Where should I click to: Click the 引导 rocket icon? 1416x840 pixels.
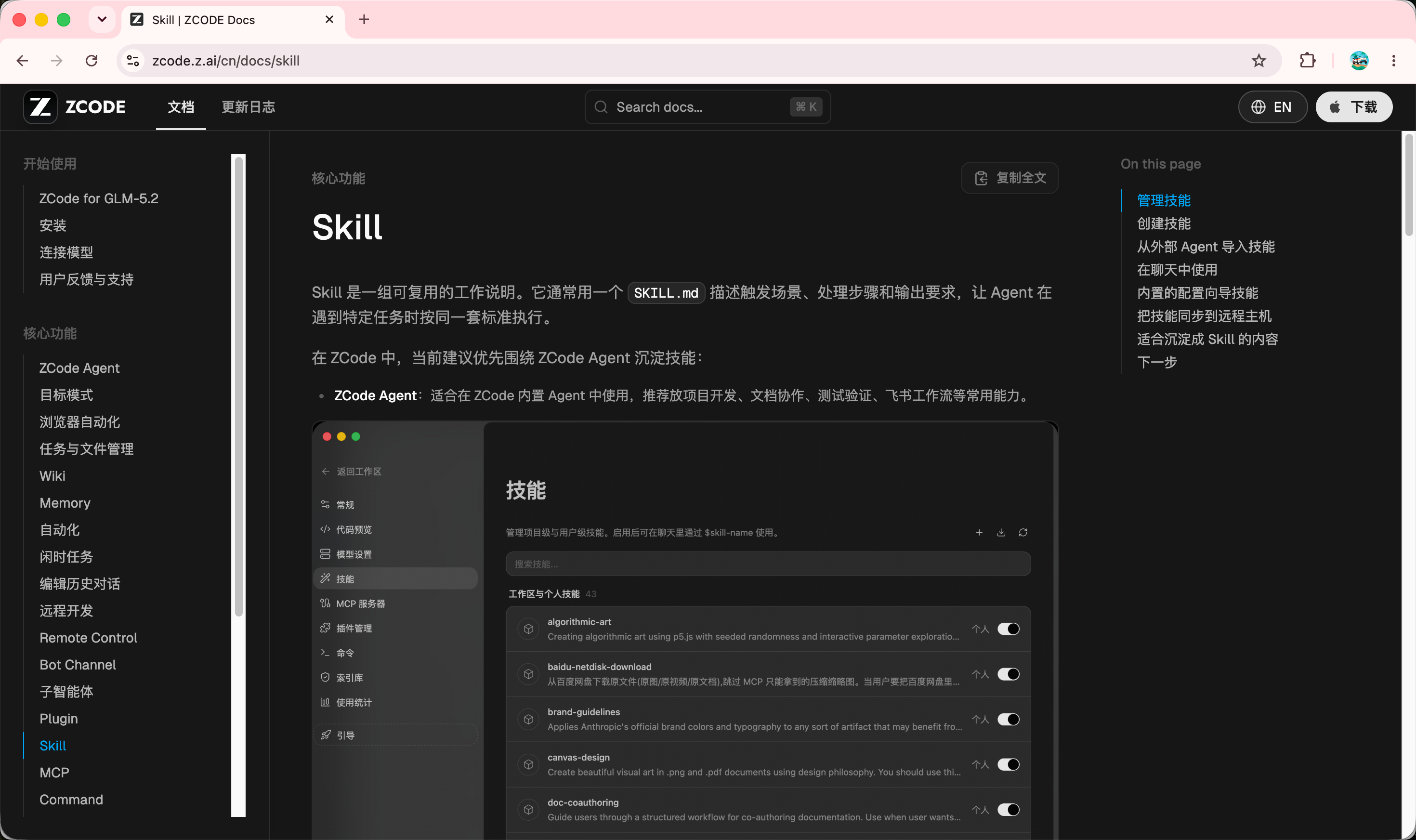coord(326,735)
